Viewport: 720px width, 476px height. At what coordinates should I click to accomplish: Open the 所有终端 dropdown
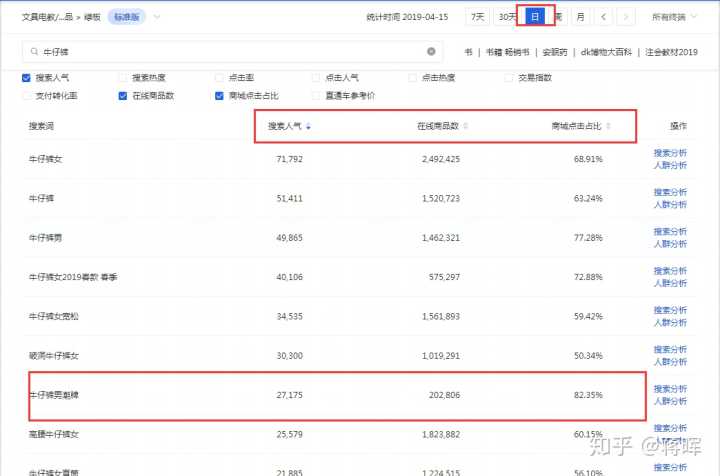pyautogui.click(x=675, y=17)
